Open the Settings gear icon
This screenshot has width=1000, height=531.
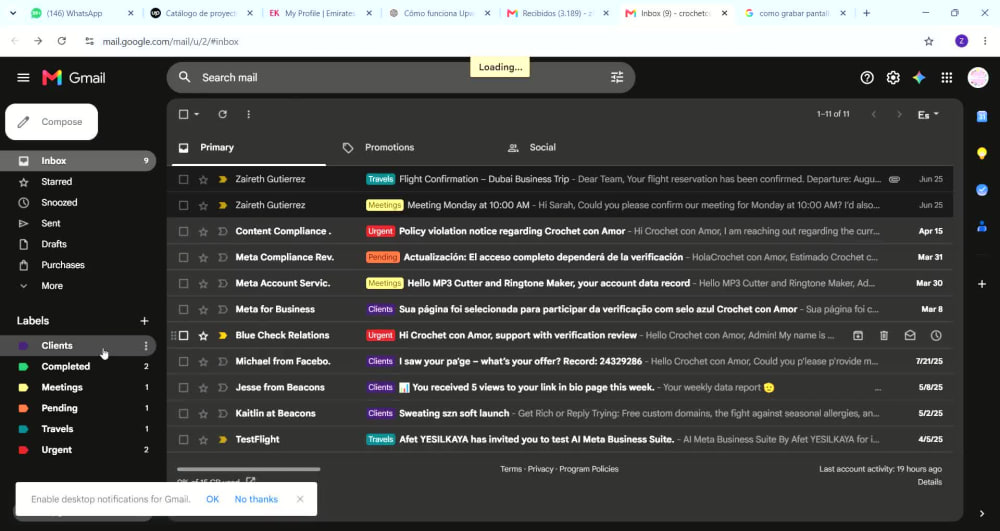click(893, 78)
